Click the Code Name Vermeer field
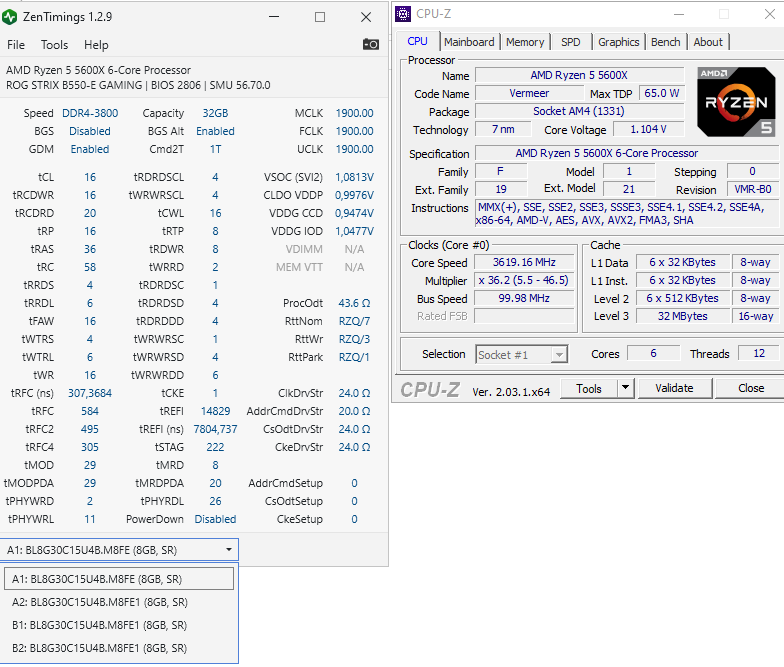The image size is (784, 667). [x=529, y=93]
